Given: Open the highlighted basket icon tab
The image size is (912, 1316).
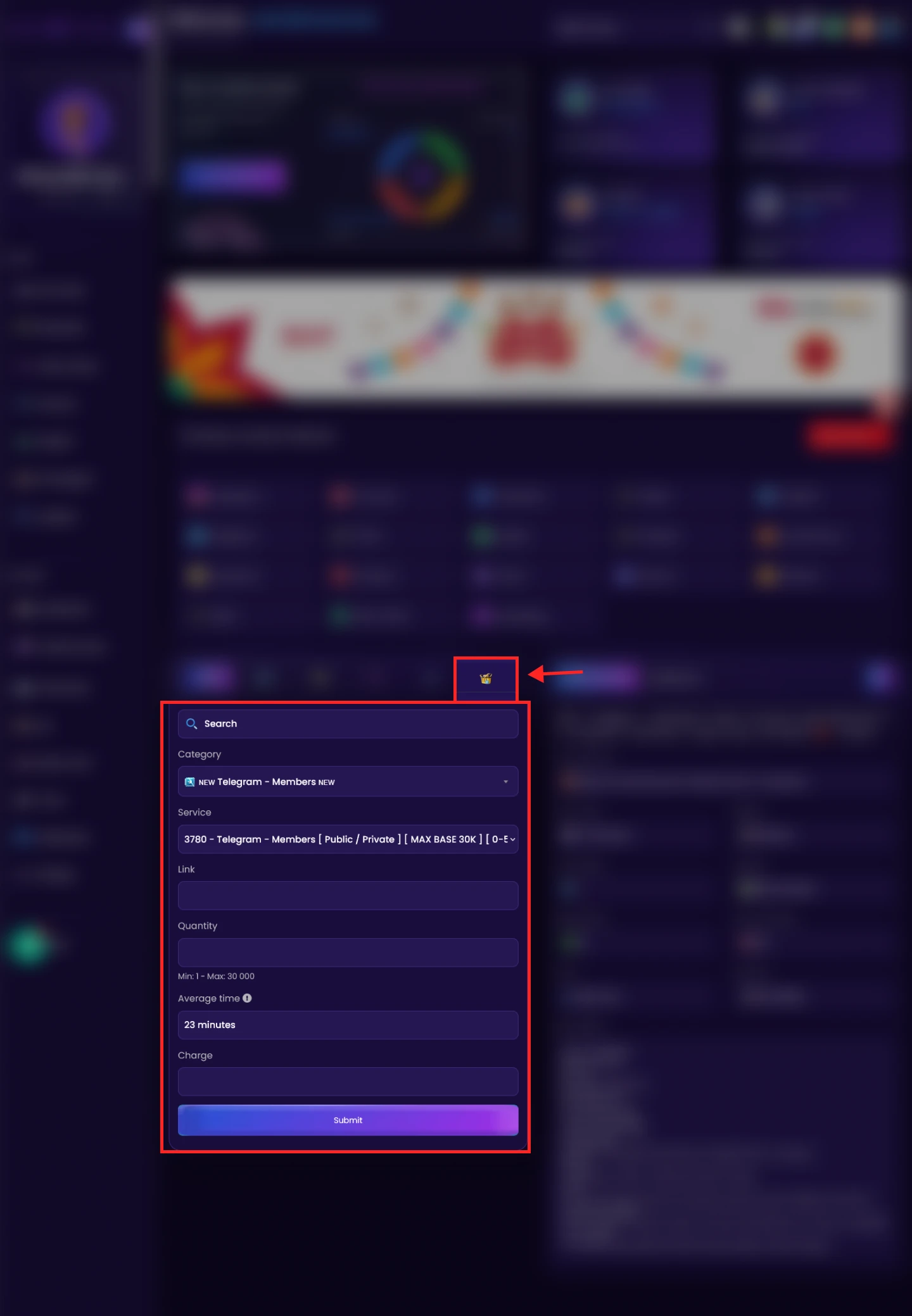Looking at the screenshot, I should [486, 679].
